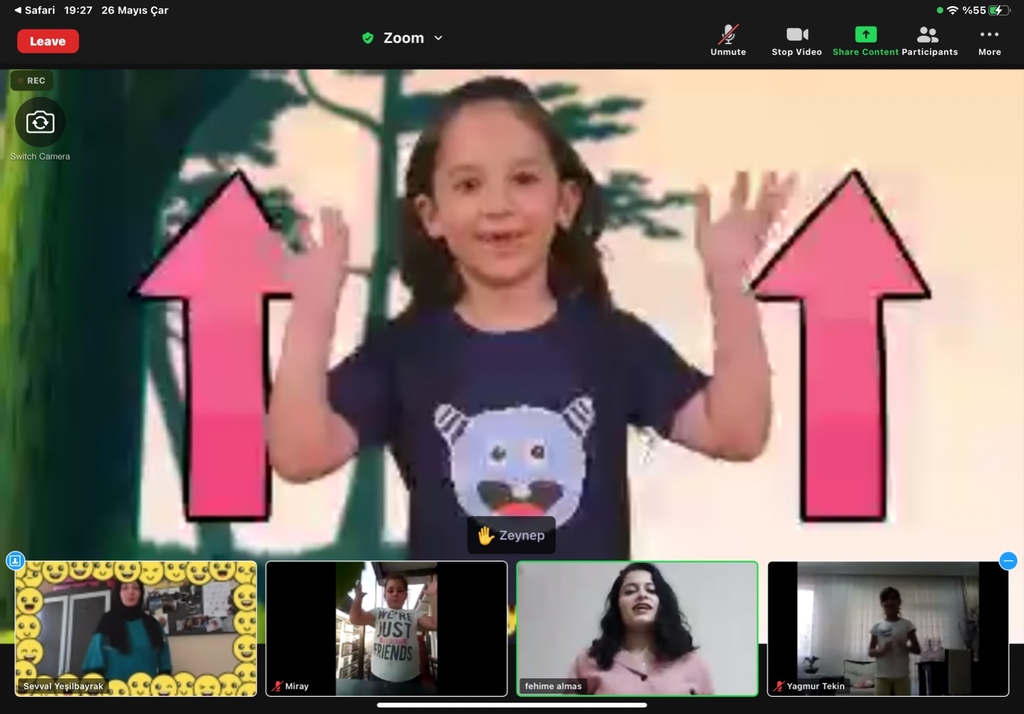The width and height of the screenshot is (1024, 714).
Task: Stop Video camera toggle
Action: 796,40
